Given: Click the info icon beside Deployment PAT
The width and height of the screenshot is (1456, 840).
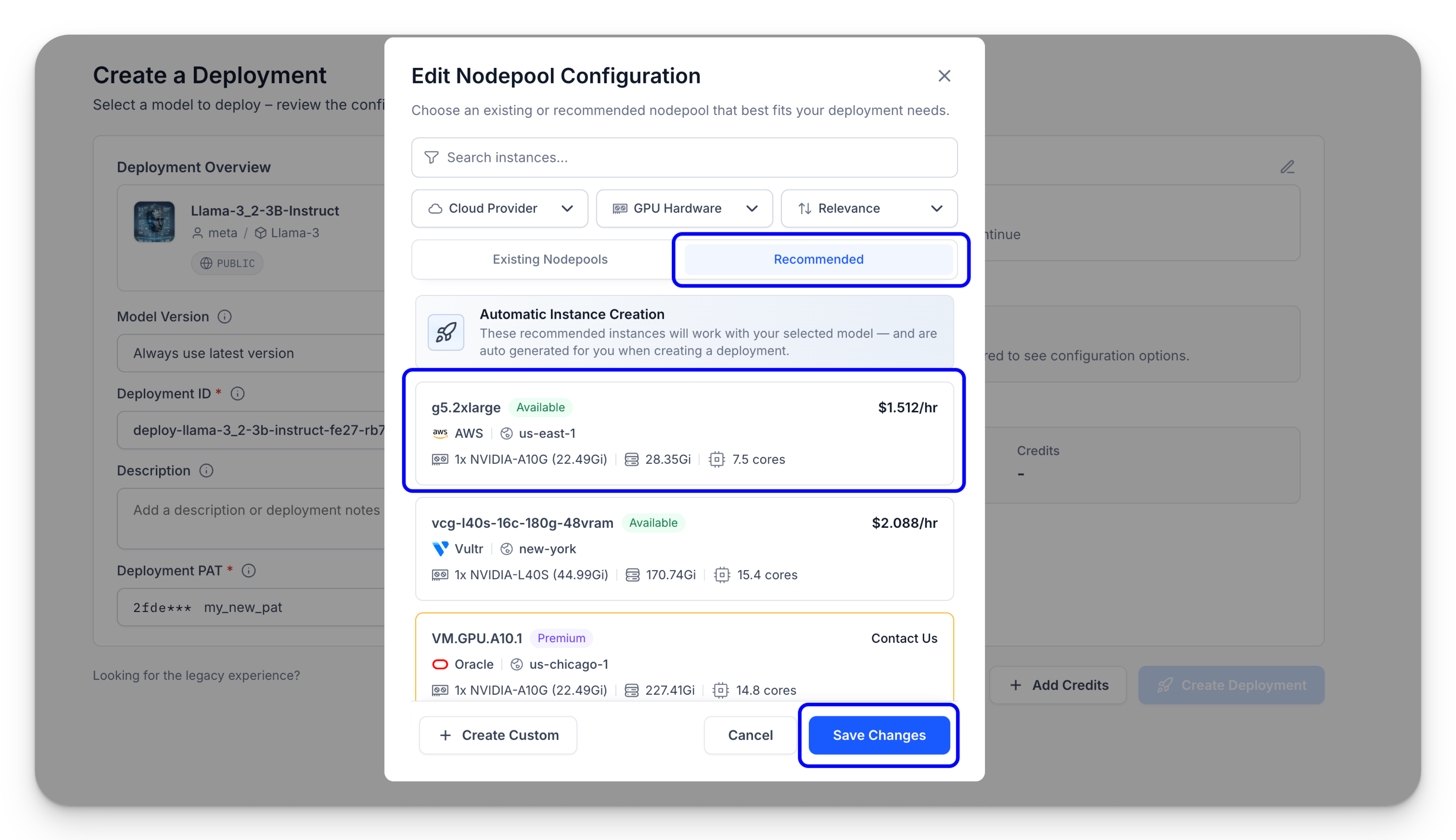Looking at the screenshot, I should coord(249,571).
